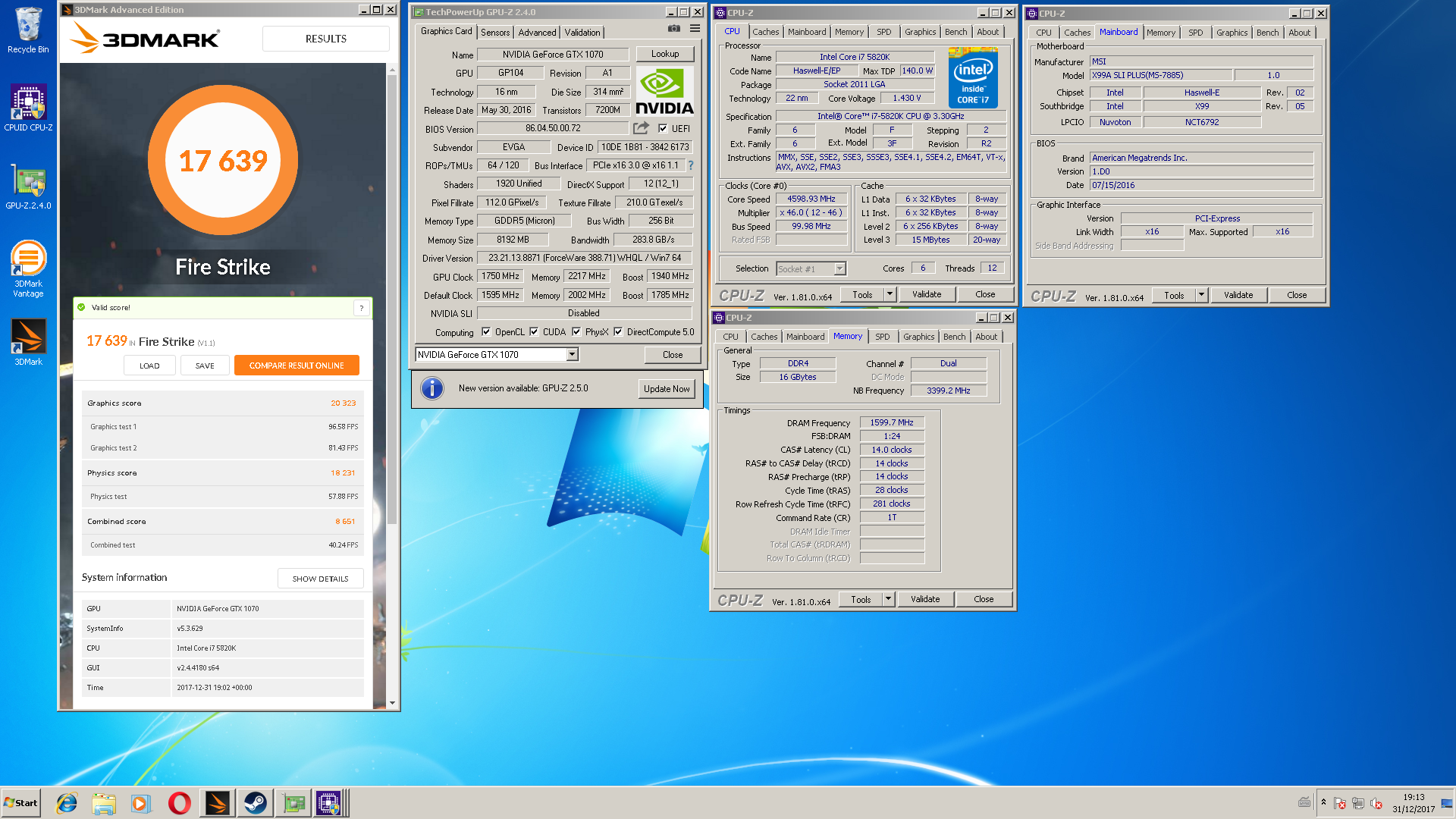Click LOAD button in 3DMark
Image resolution: width=1456 pixels, height=819 pixels.
[x=149, y=366]
